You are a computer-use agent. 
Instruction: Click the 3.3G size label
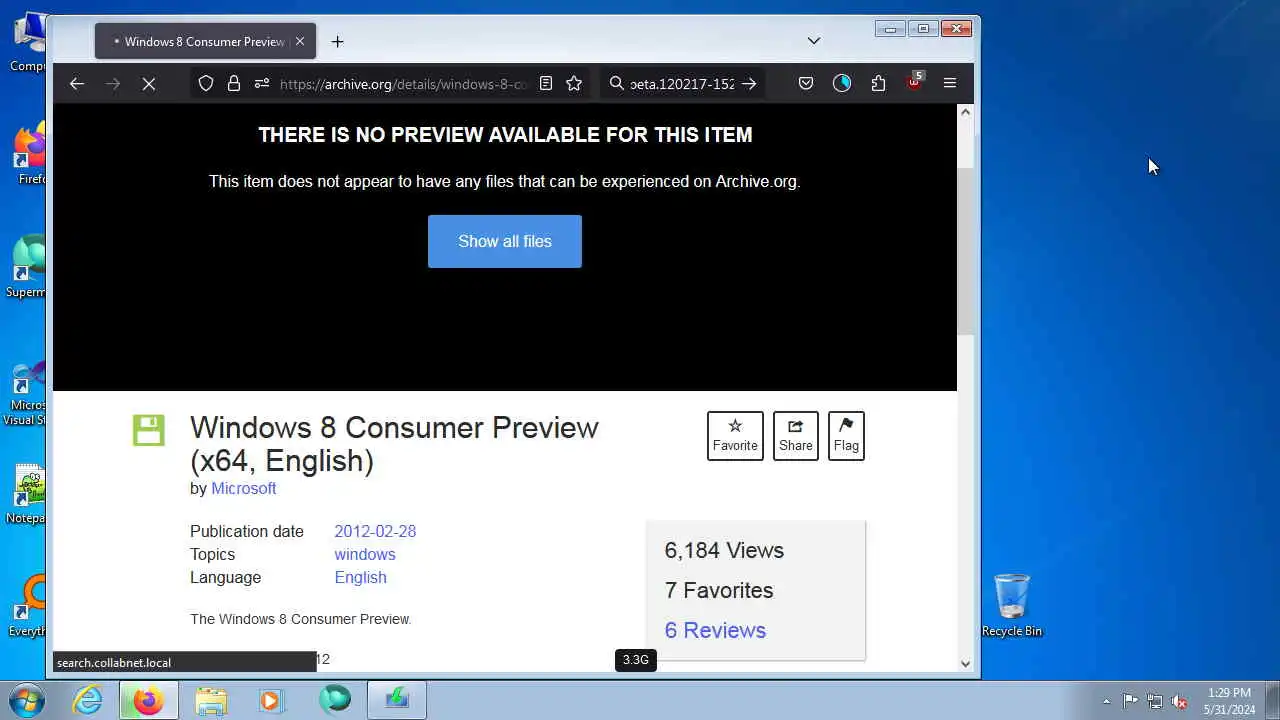coord(636,660)
